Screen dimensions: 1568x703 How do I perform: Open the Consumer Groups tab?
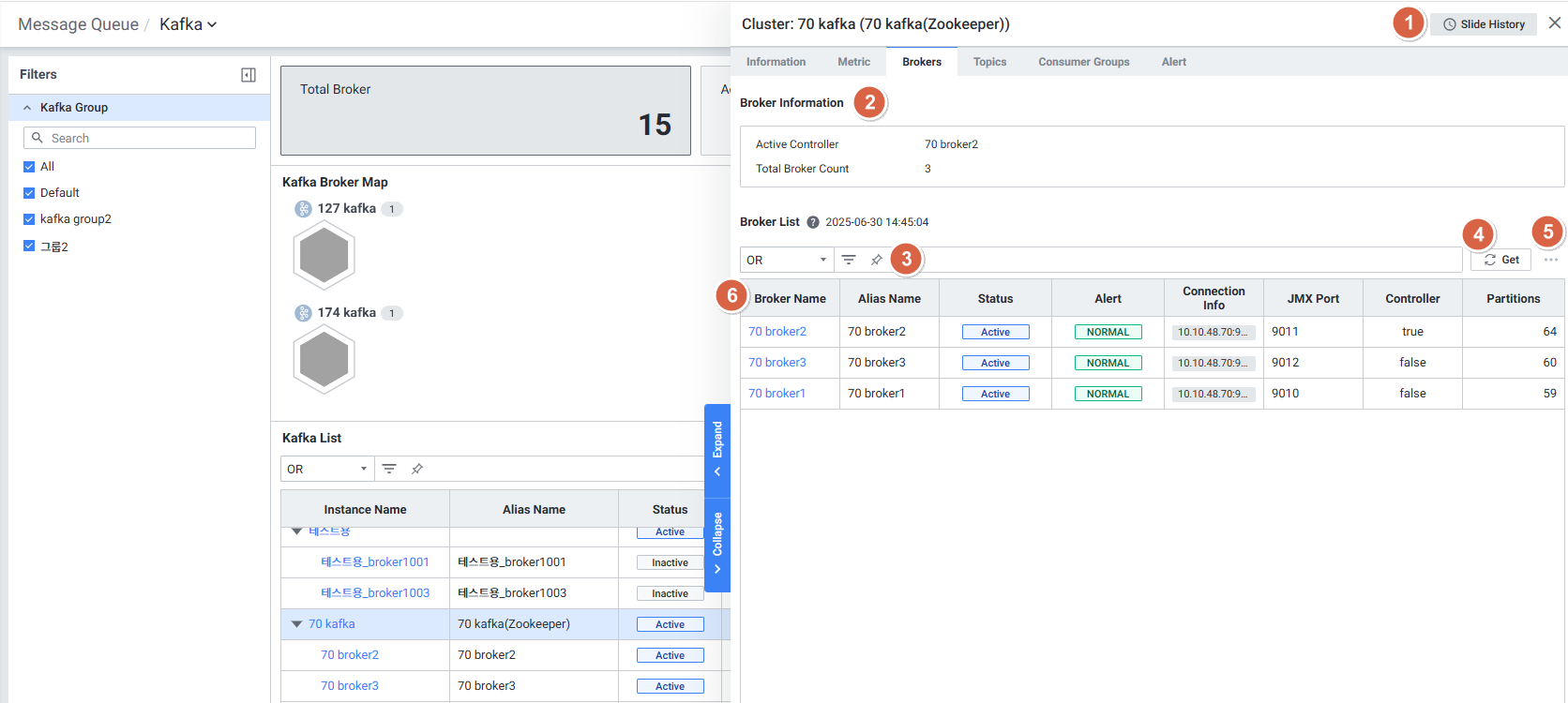click(1083, 62)
